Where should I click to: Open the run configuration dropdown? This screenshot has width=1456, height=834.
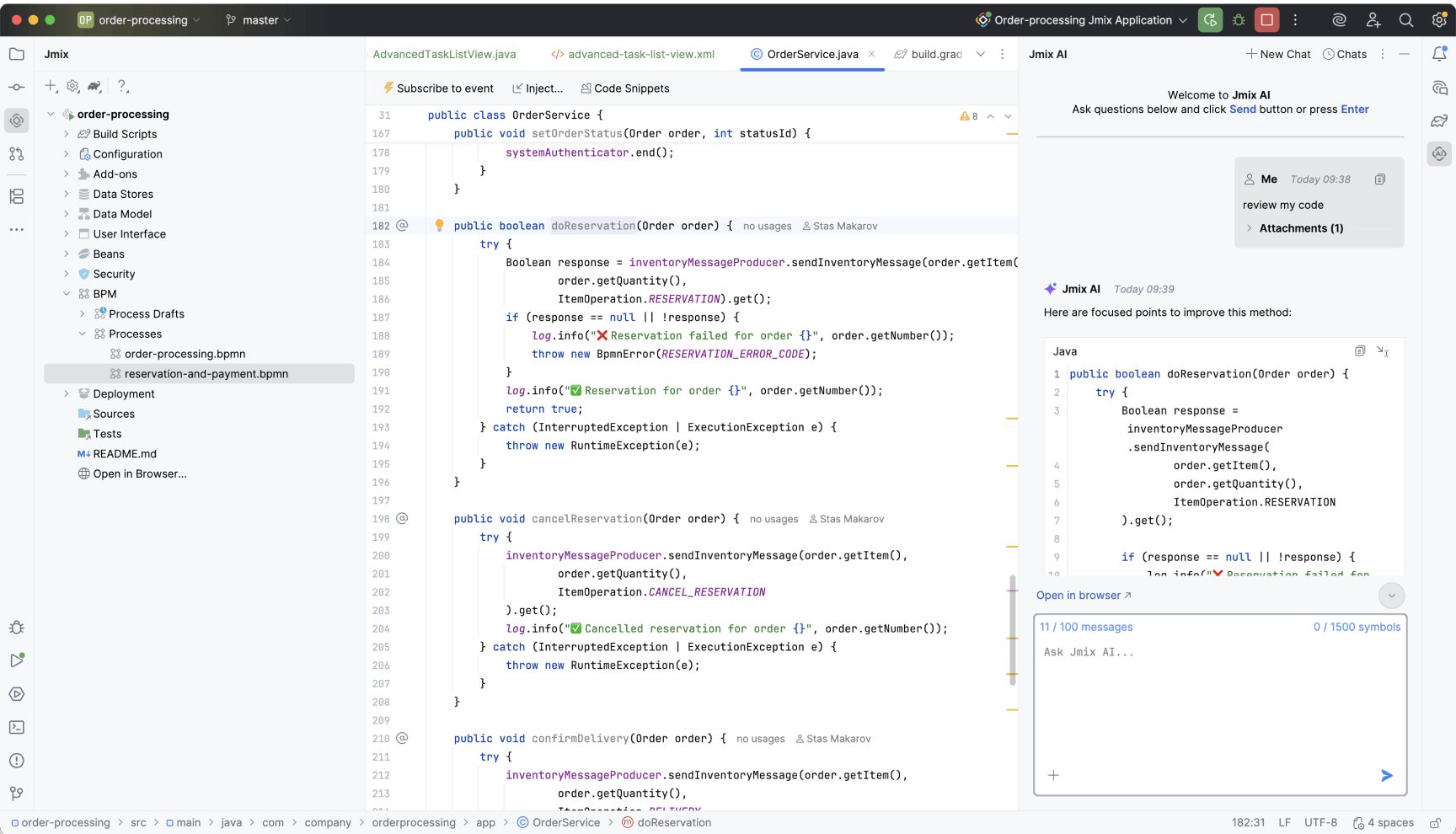point(1081,20)
